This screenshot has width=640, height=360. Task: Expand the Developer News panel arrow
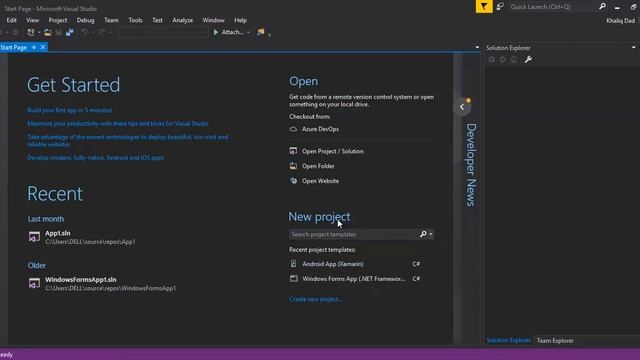(x=462, y=107)
